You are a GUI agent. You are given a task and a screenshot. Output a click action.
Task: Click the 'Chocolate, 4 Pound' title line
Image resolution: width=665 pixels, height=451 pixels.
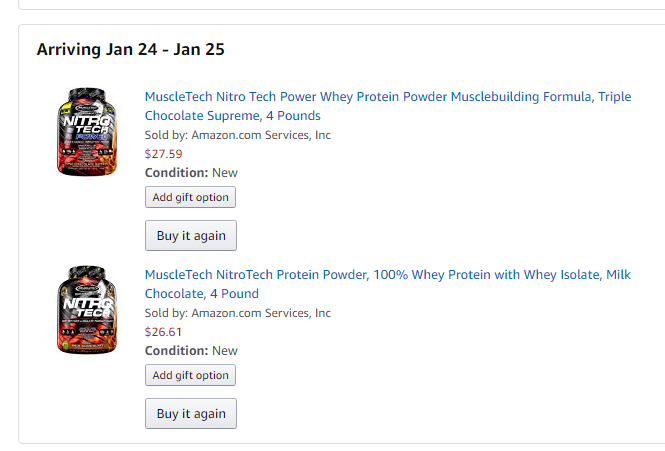[x=202, y=294]
